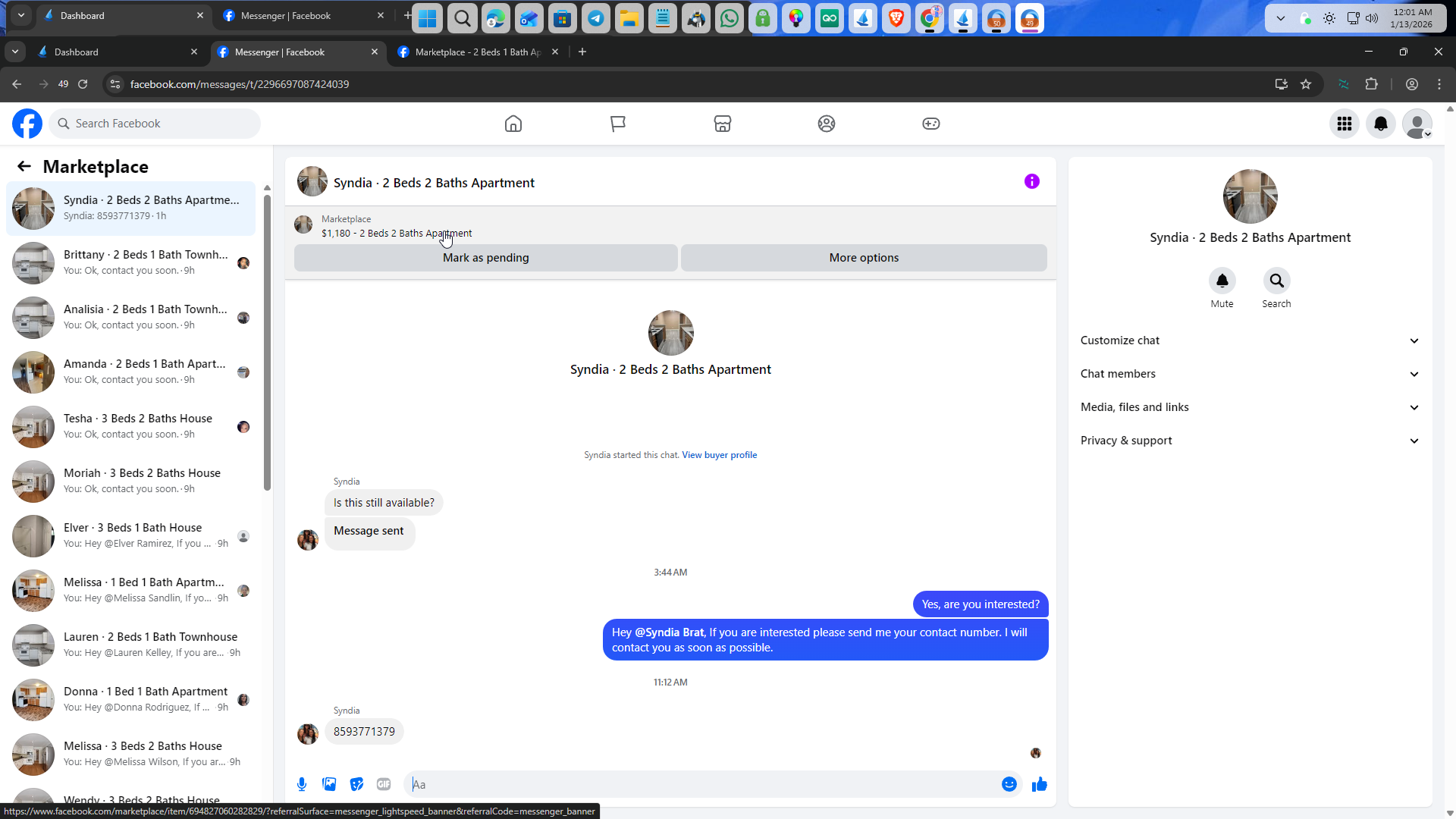
Task: Click Mark as pending button
Action: (485, 258)
